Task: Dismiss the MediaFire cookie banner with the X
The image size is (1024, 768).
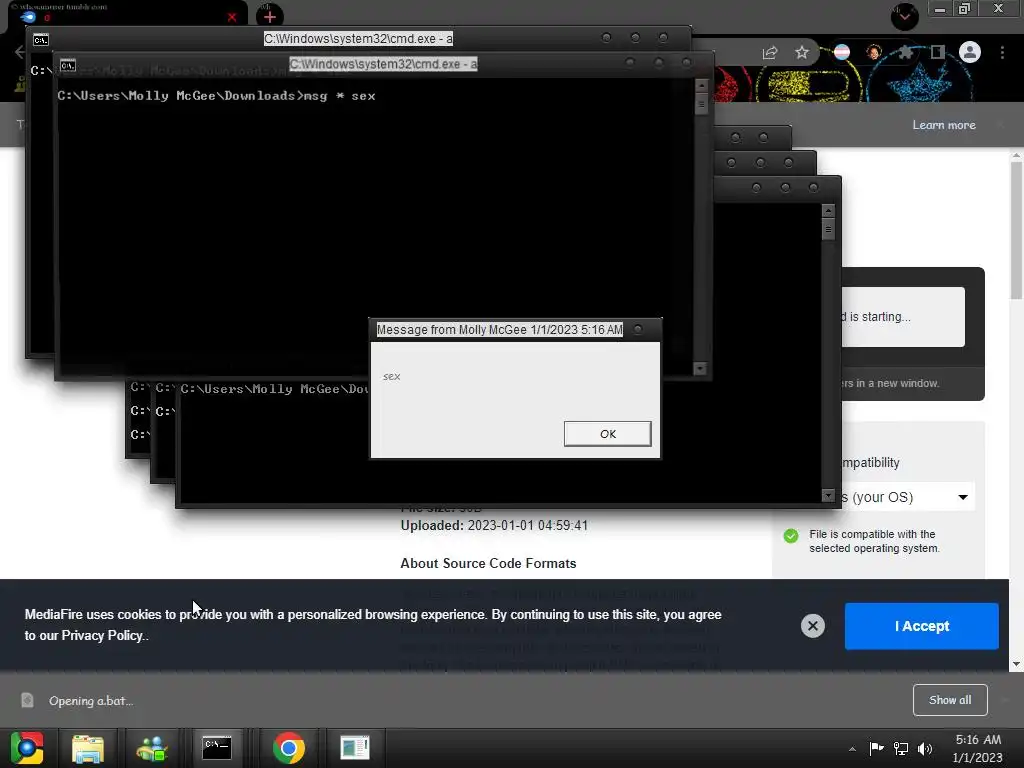Action: 812,626
